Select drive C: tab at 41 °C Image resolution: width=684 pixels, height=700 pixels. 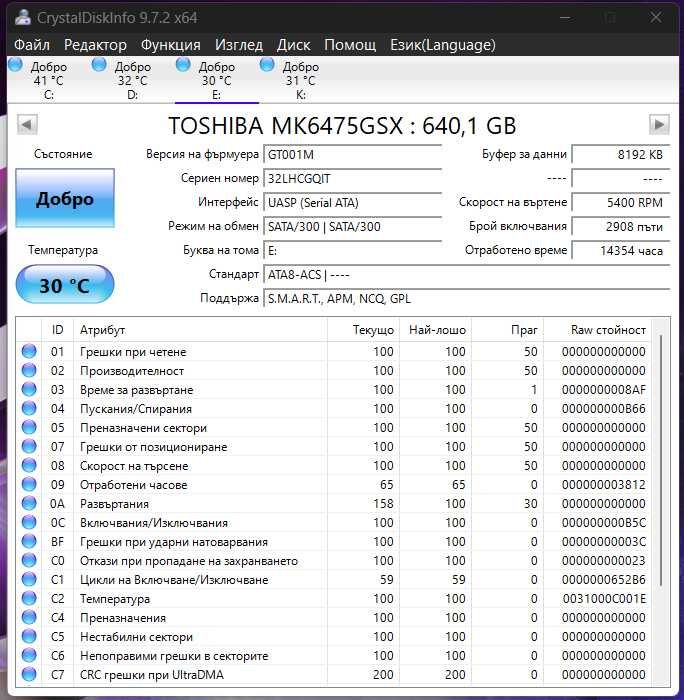pyautogui.click(x=48, y=80)
